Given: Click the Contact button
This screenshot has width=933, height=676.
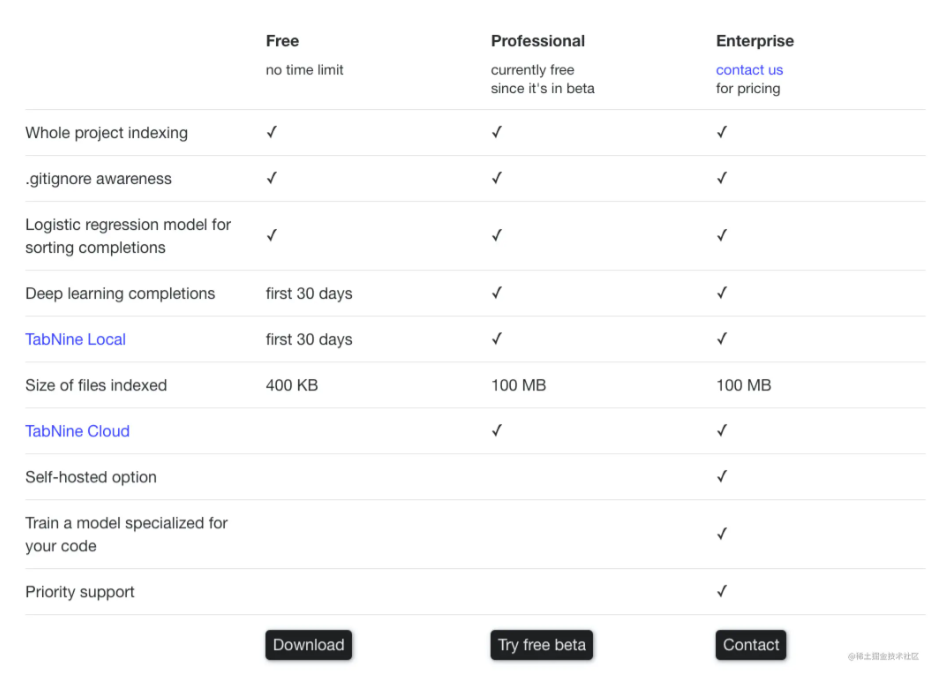Looking at the screenshot, I should tap(751, 645).
